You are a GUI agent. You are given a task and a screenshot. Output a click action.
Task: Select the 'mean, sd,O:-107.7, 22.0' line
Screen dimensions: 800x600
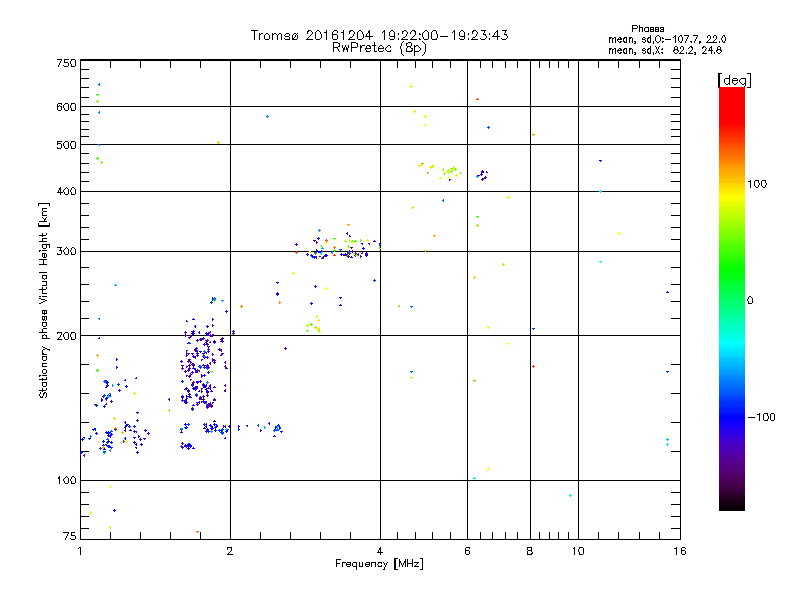coord(667,39)
